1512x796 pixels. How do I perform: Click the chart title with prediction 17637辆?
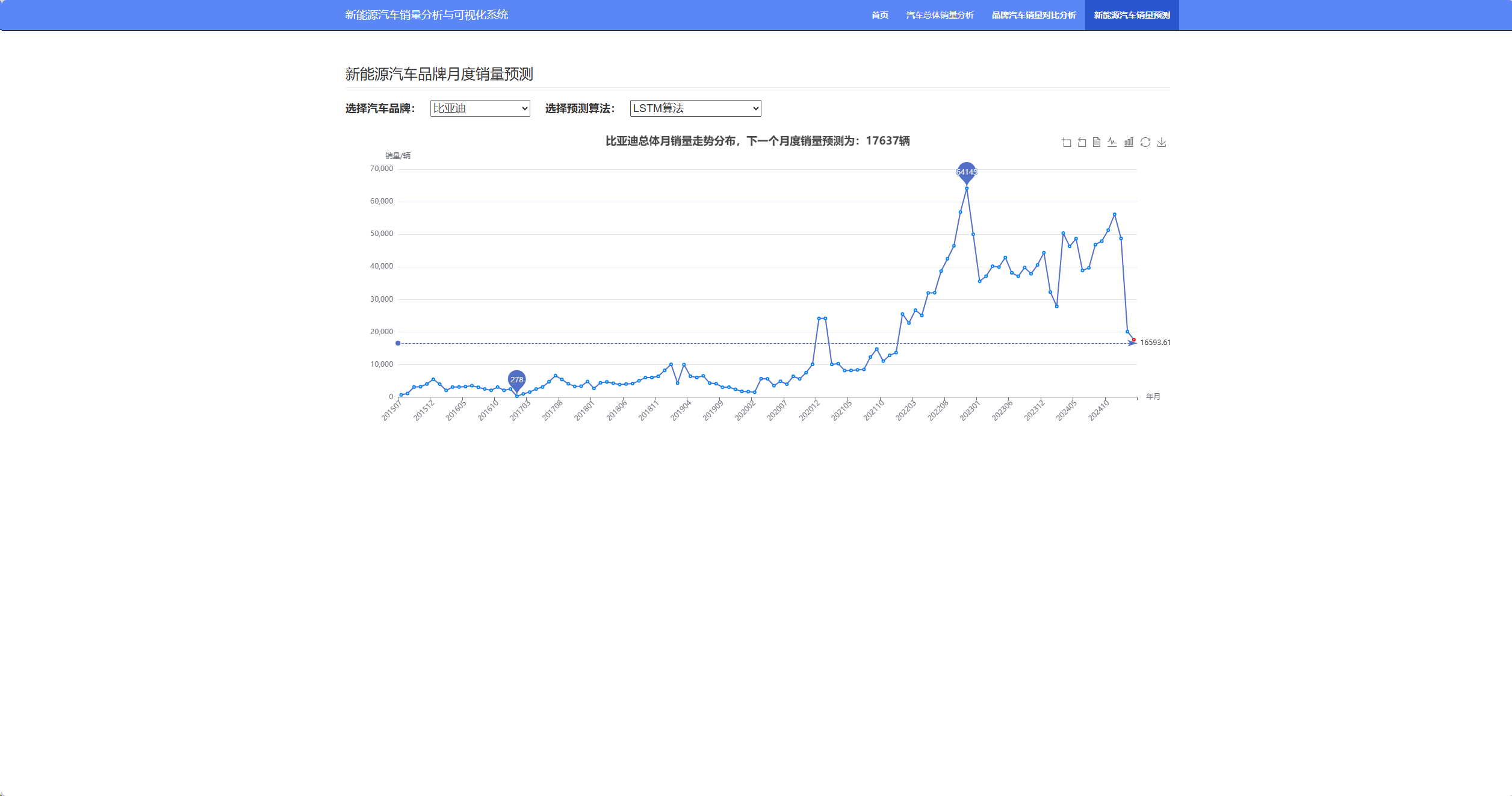[x=757, y=141]
